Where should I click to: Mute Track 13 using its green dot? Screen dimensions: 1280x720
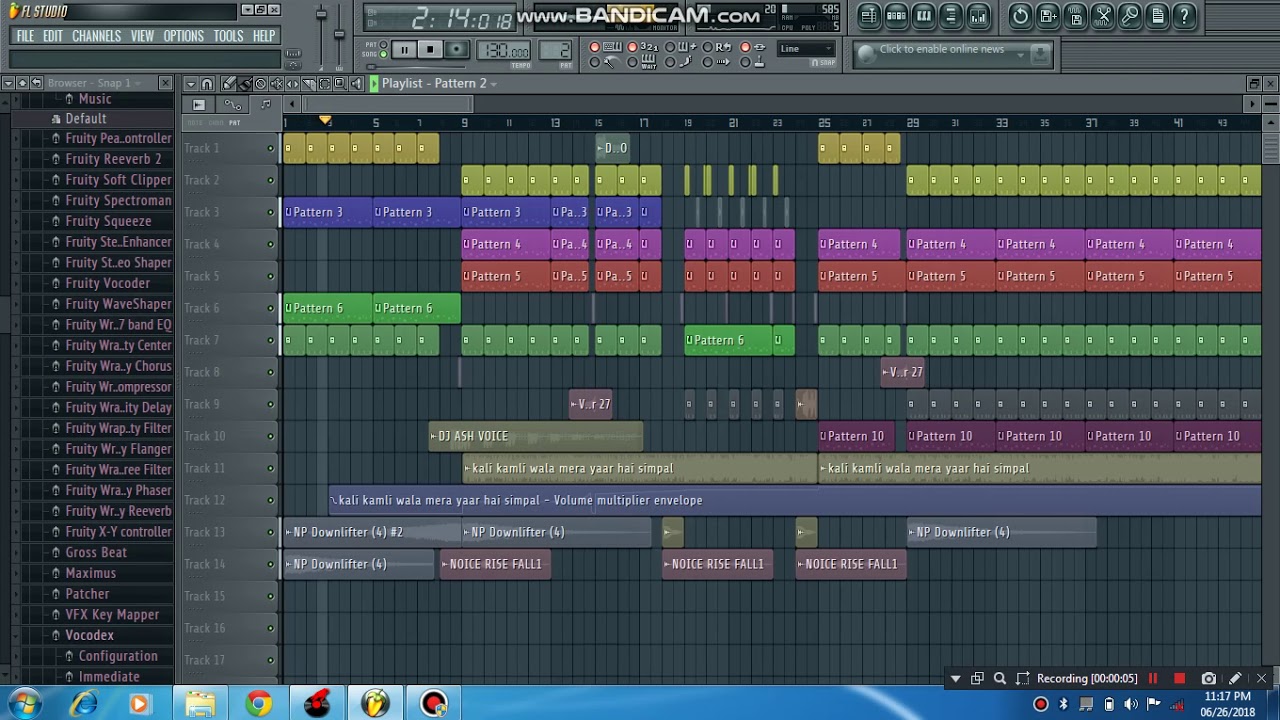[x=270, y=532]
